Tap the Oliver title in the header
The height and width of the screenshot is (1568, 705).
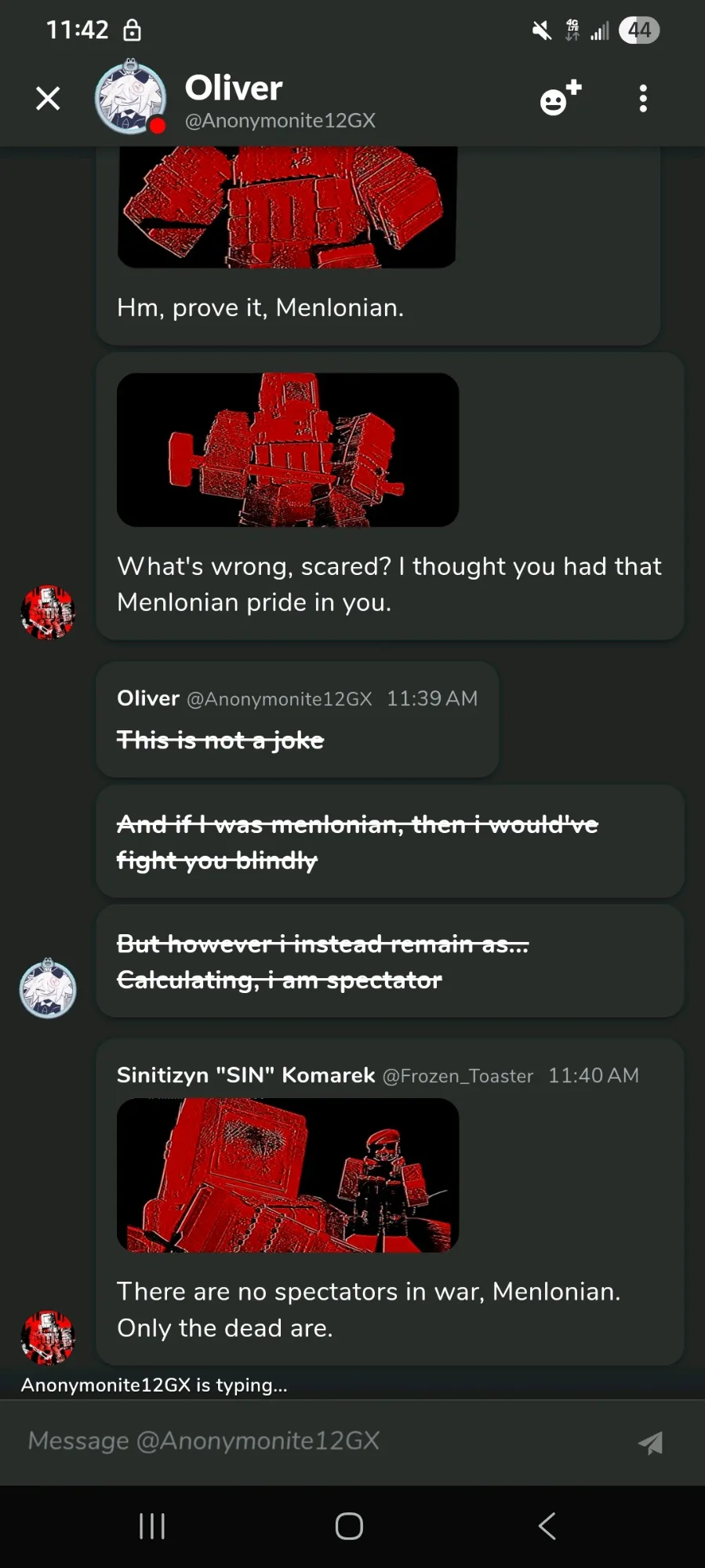[234, 88]
